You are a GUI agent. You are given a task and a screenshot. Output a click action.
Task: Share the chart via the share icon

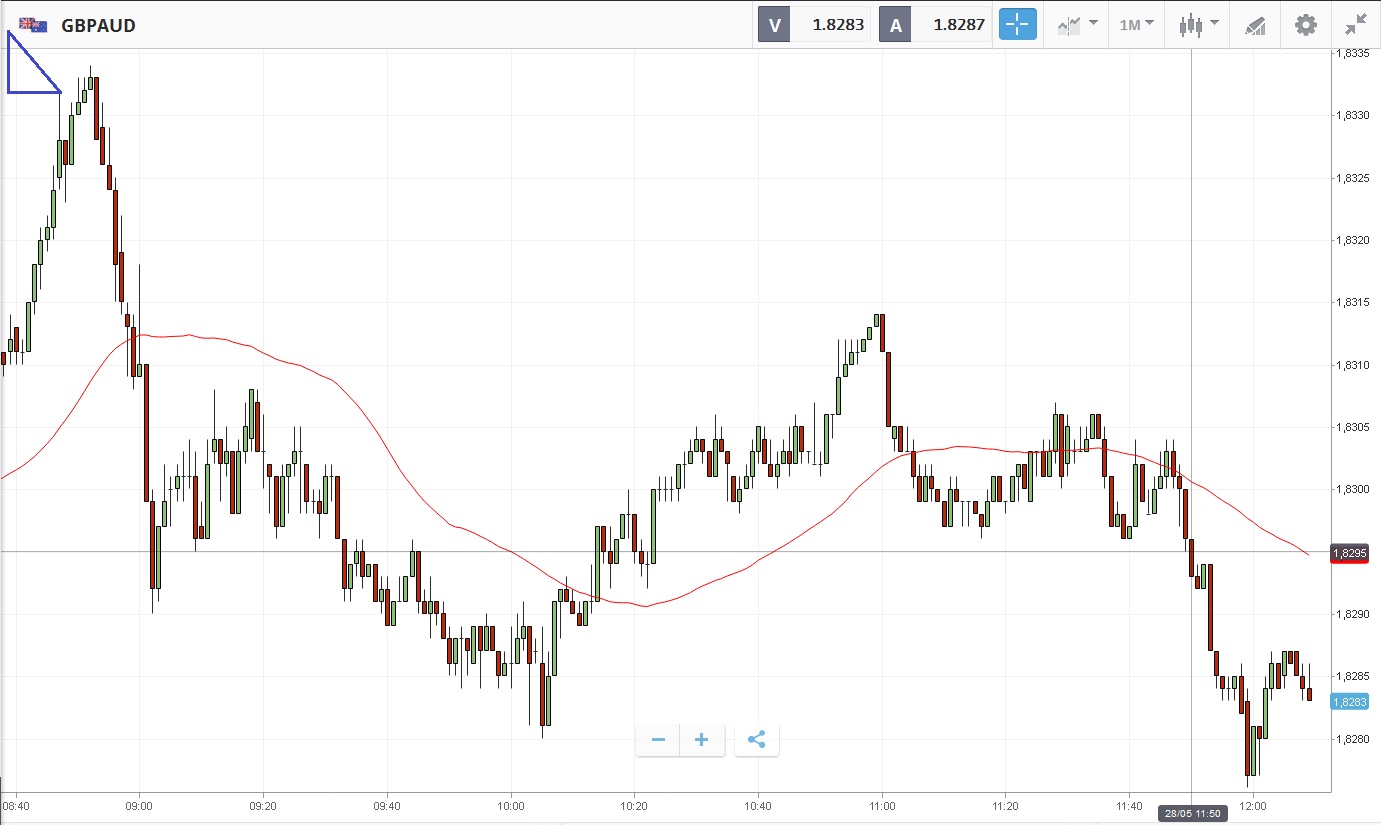pyautogui.click(x=757, y=740)
